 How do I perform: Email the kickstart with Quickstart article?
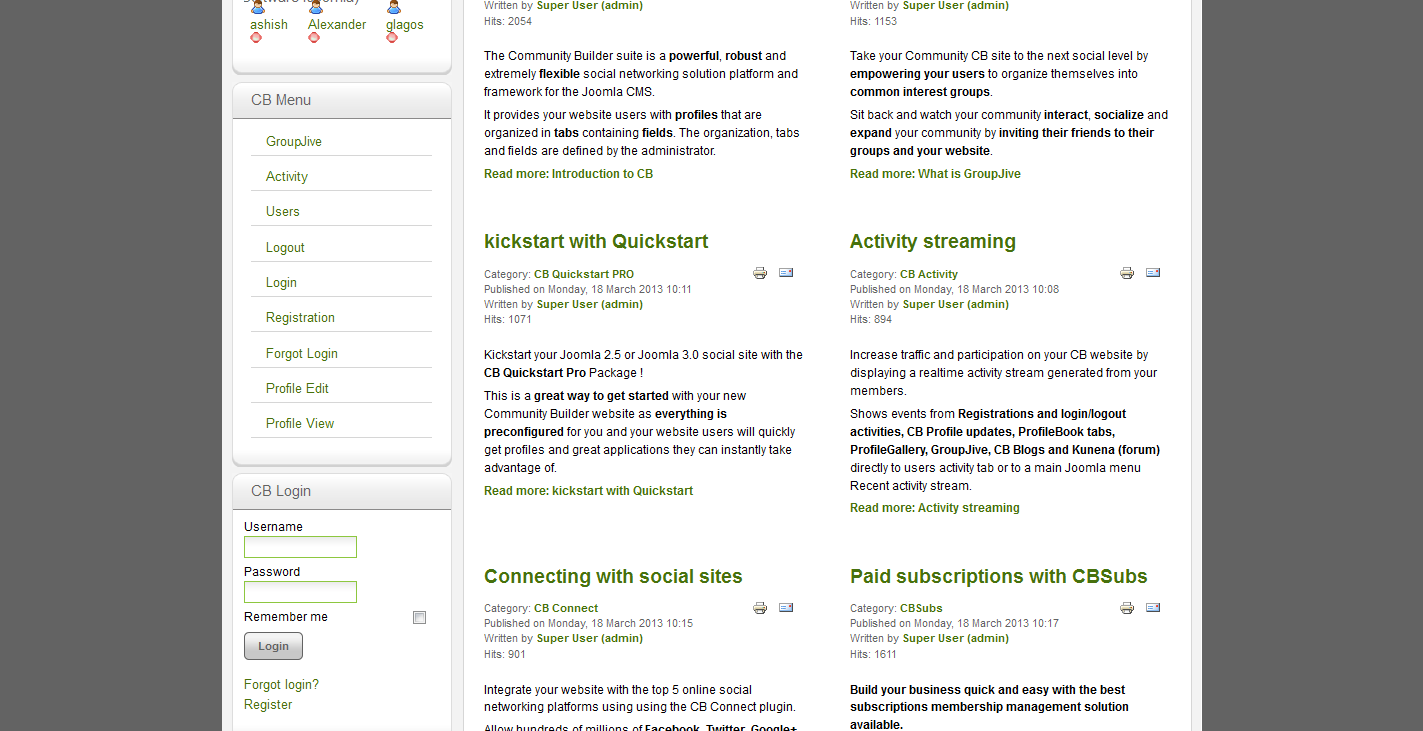tap(786, 272)
